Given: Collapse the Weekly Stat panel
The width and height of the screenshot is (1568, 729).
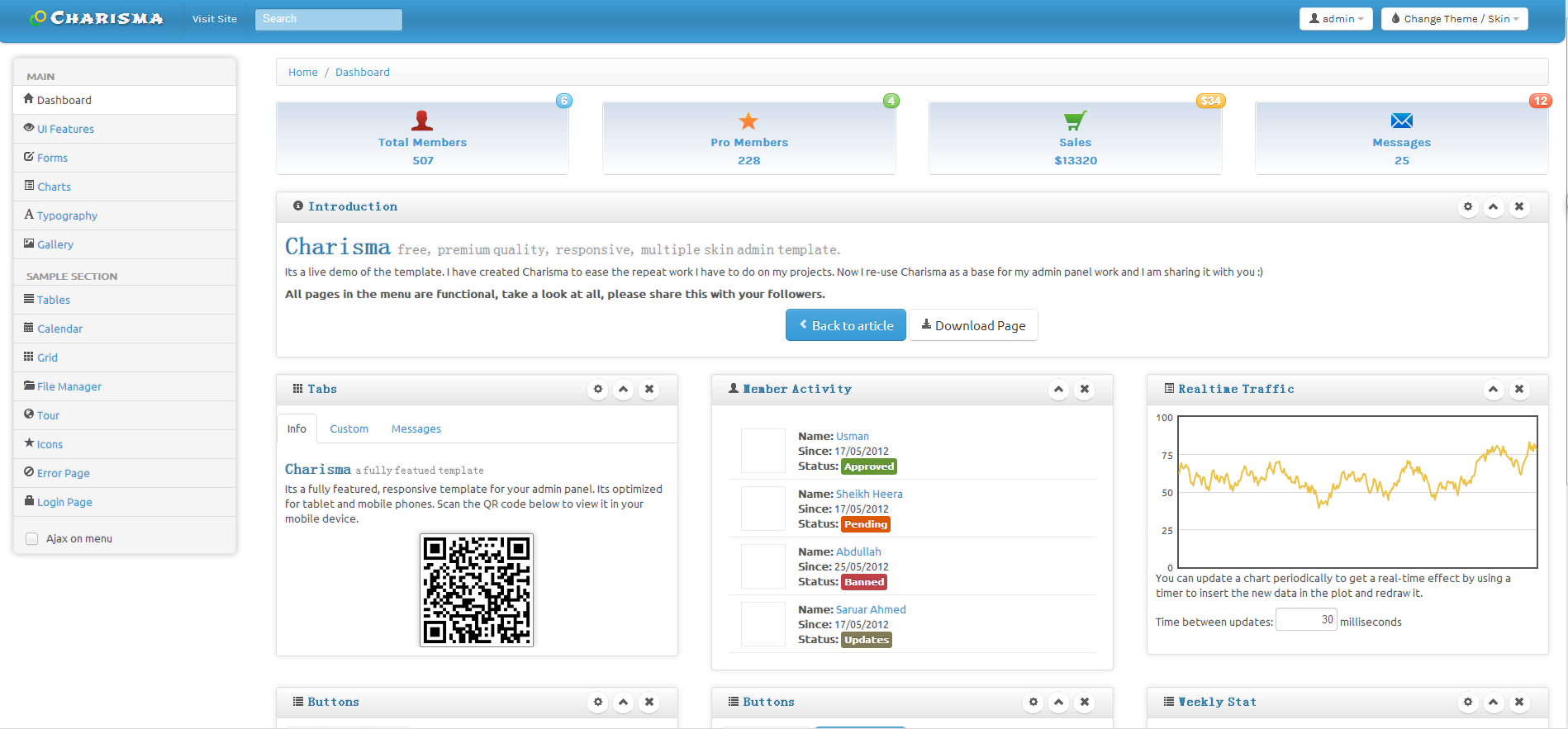Looking at the screenshot, I should [x=1494, y=703].
